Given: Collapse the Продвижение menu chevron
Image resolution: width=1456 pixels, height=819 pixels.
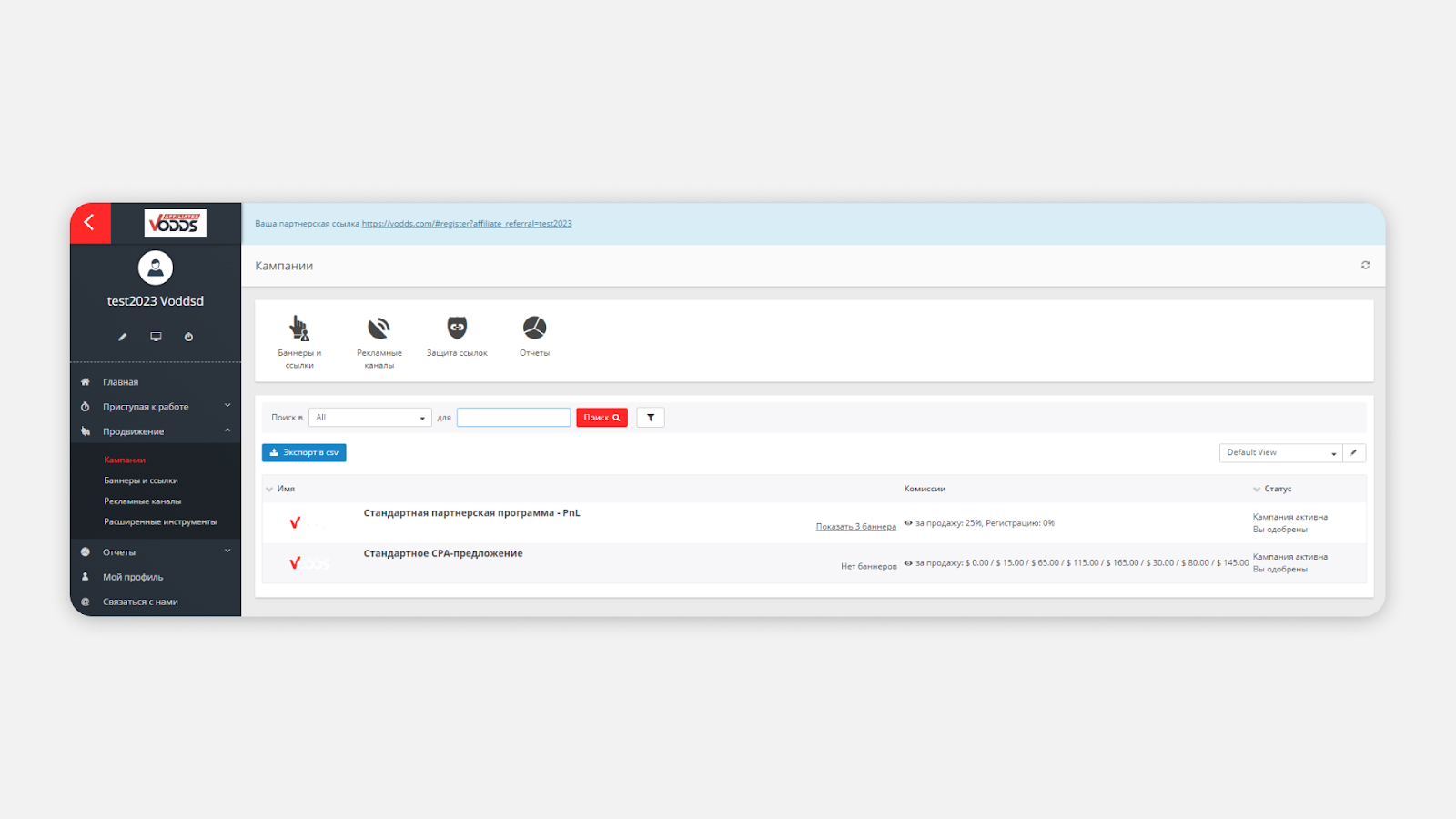Looking at the screenshot, I should (x=227, y=430).
